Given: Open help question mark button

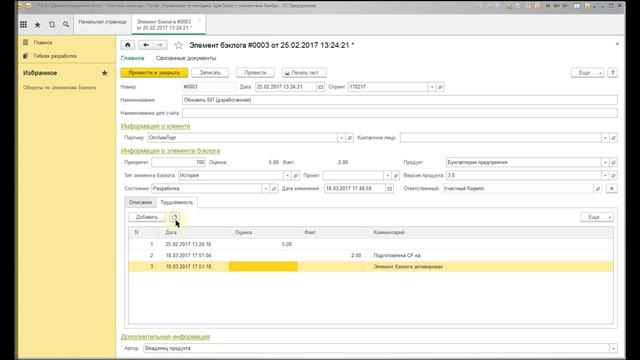Looking at the screenshot, I should (x=612, y=73).
